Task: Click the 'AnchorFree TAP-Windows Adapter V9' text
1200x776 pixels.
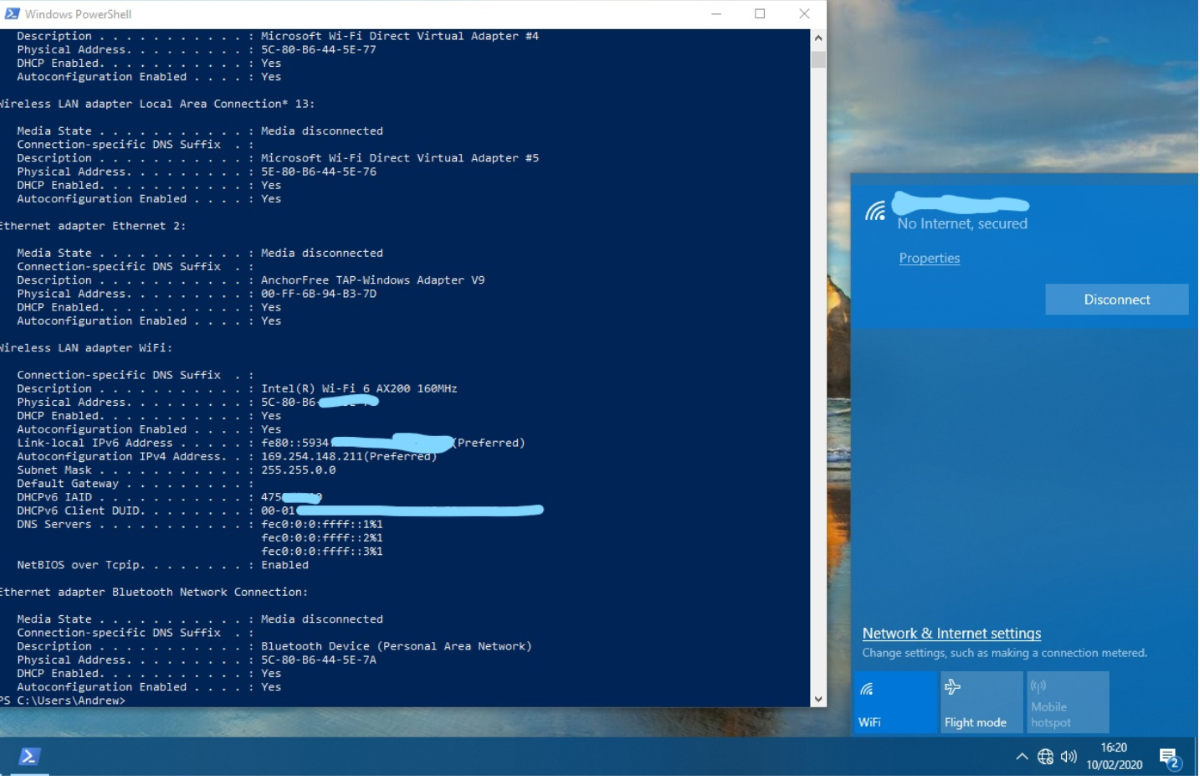Action: point(373,280)
